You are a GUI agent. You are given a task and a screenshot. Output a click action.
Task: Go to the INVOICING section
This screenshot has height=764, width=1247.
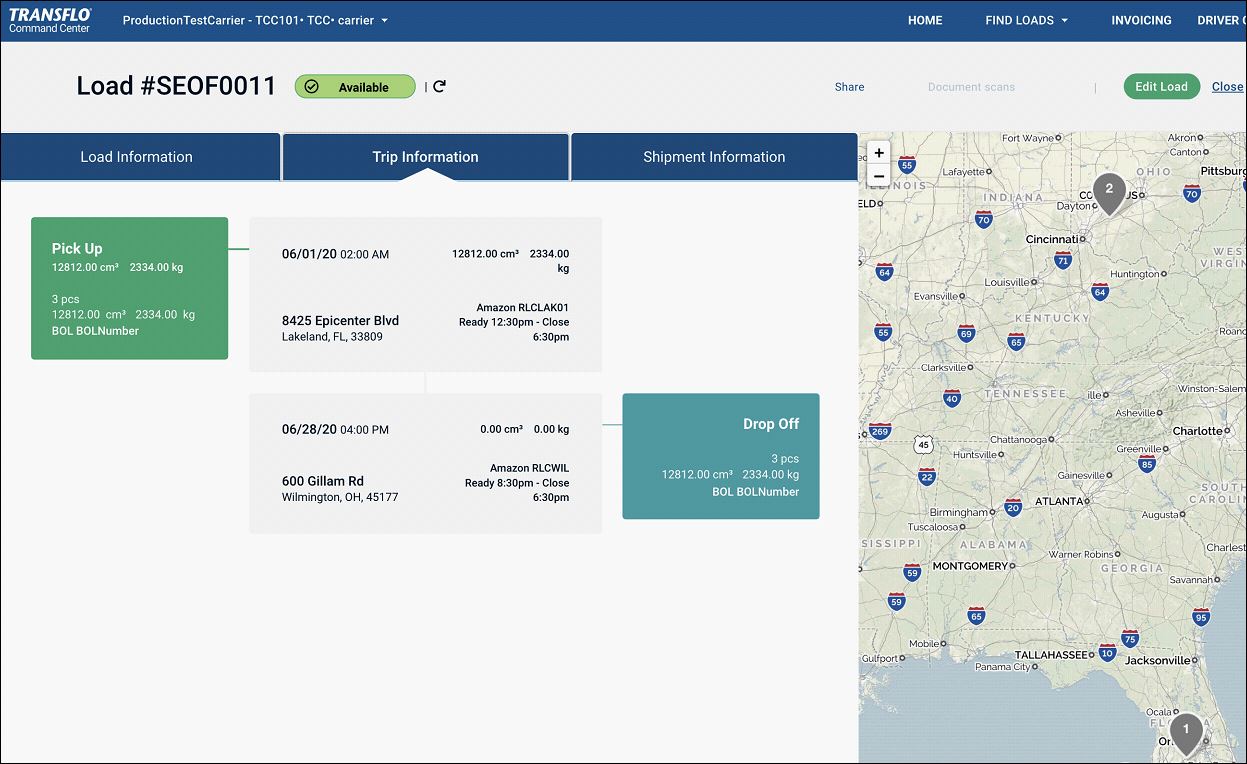[1140, 19]
